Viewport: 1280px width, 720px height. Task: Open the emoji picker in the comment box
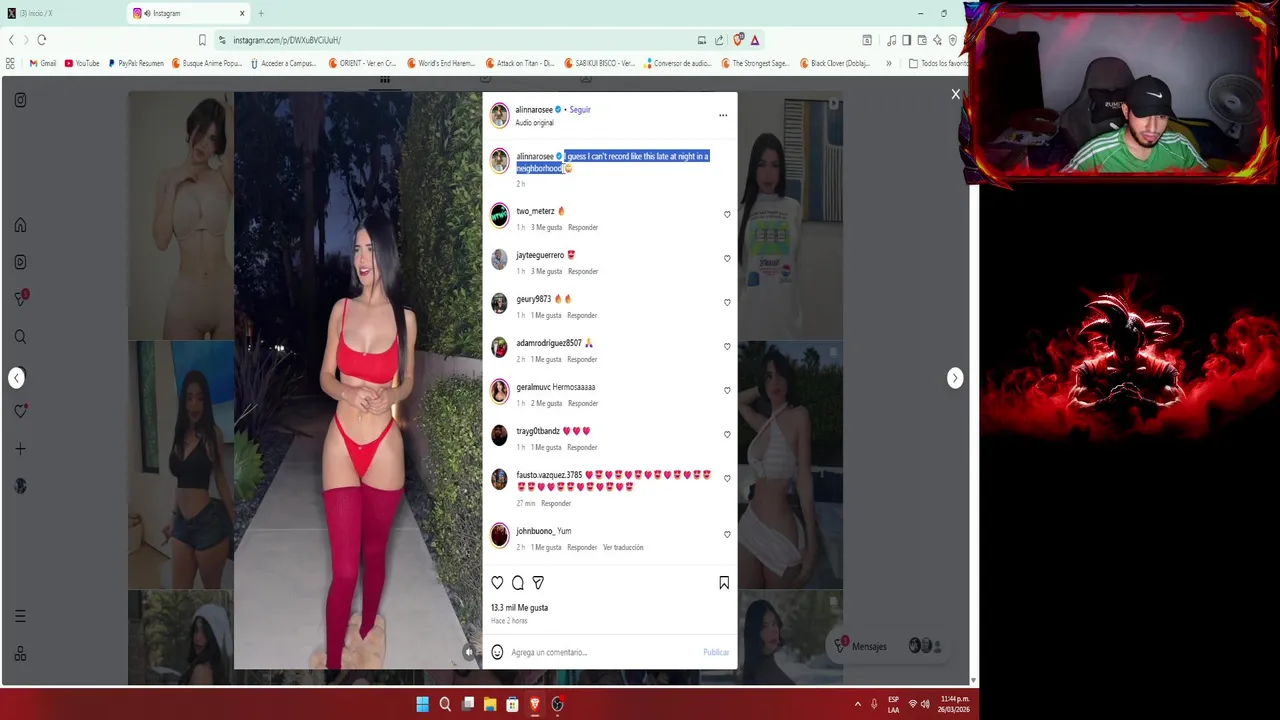click(x=497, y=652)
